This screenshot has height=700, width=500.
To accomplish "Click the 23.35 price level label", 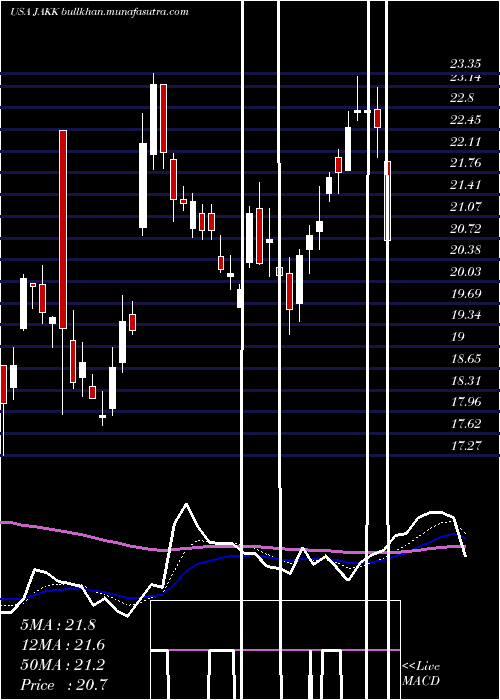I will coord(465,66).
